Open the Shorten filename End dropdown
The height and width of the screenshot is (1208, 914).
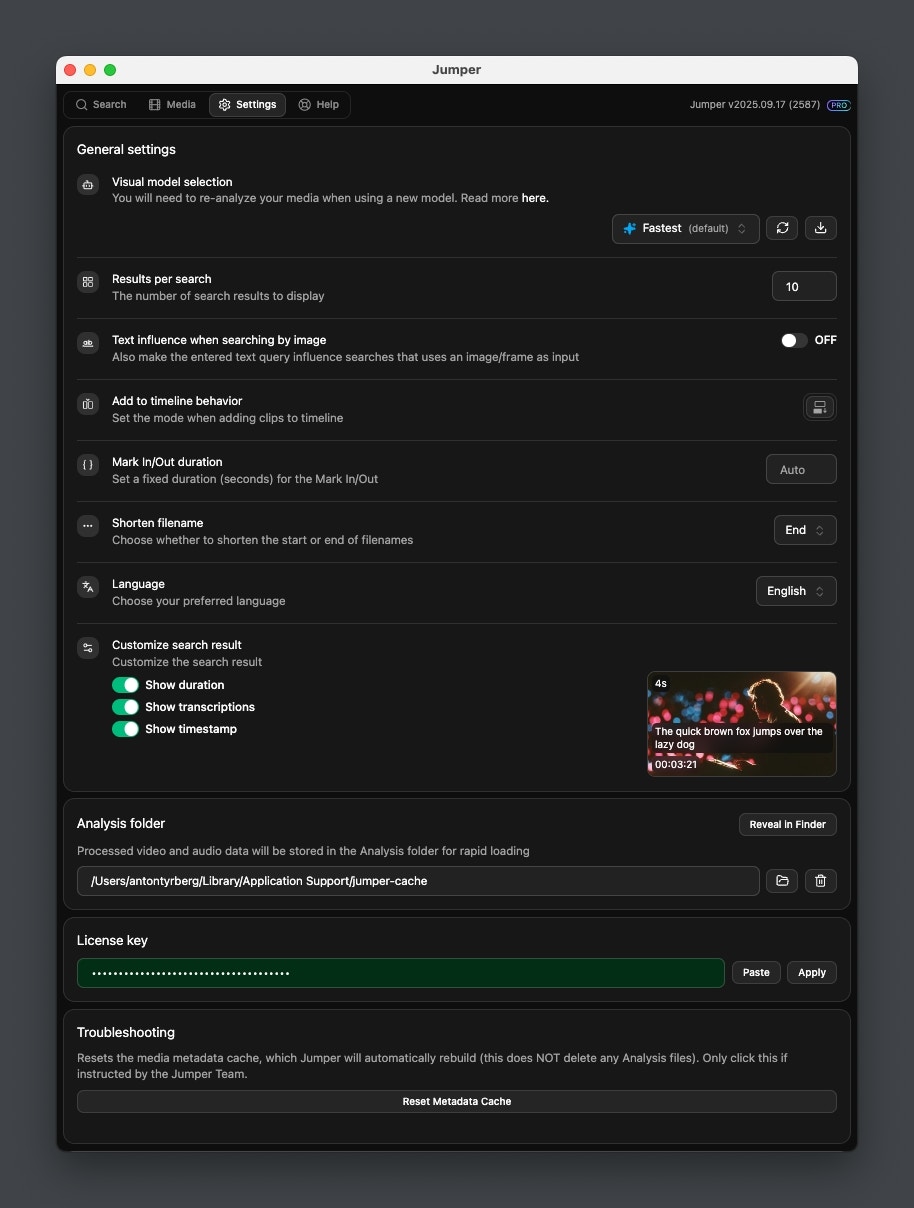(805, 530)
